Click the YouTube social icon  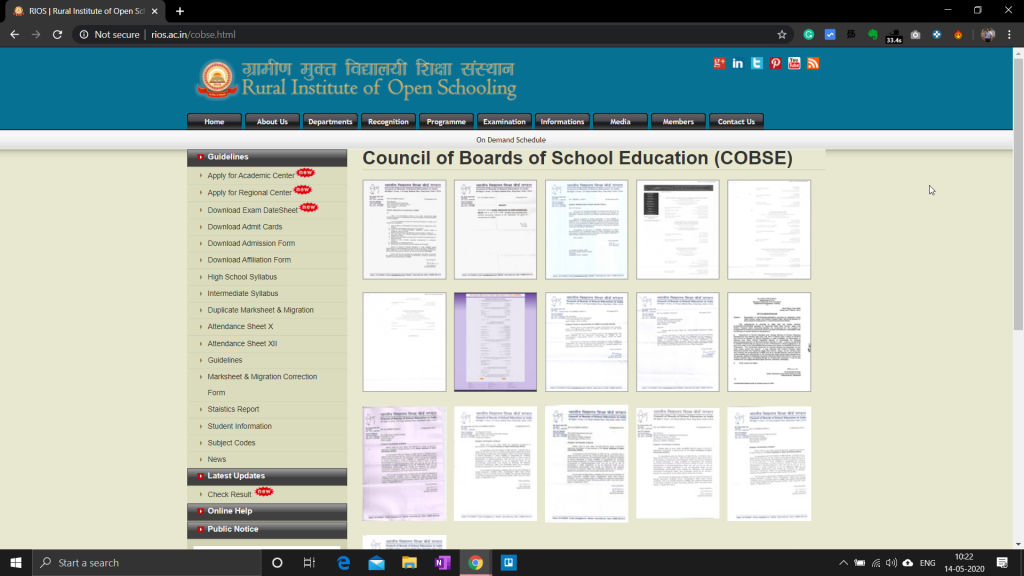click(794, 63)
